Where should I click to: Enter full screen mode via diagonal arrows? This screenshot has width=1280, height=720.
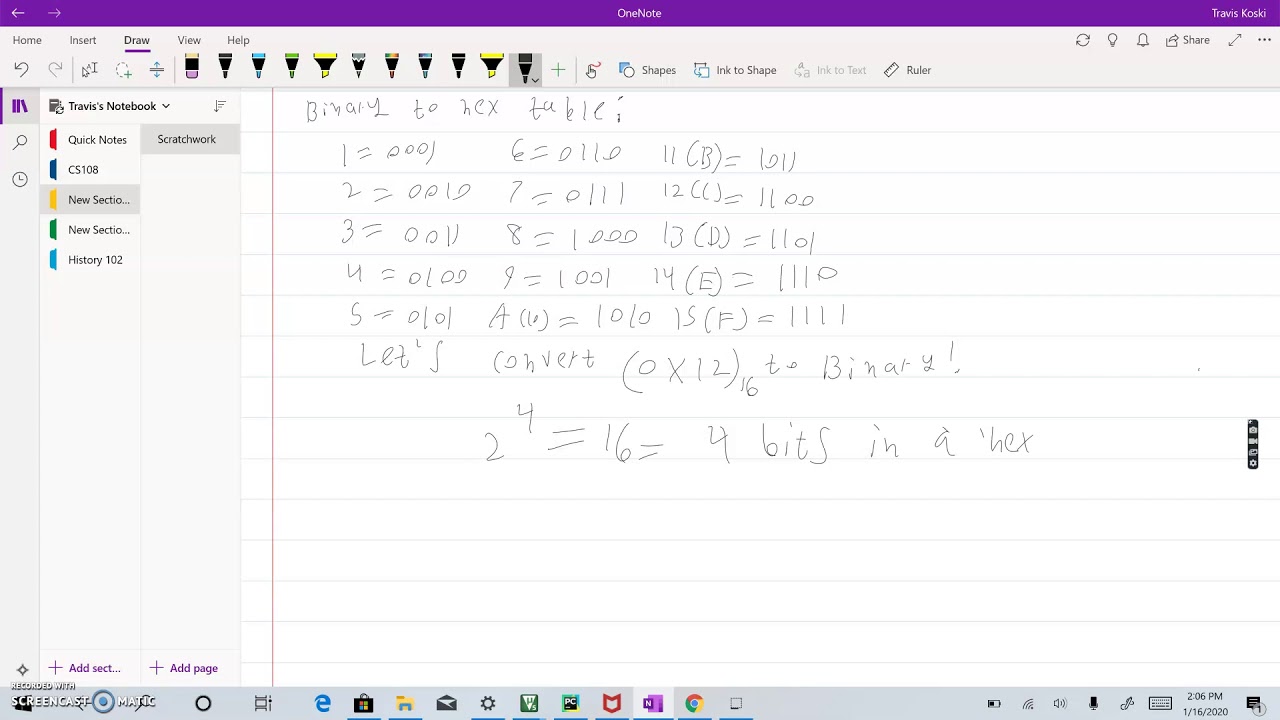click(x=1235, y=40)
